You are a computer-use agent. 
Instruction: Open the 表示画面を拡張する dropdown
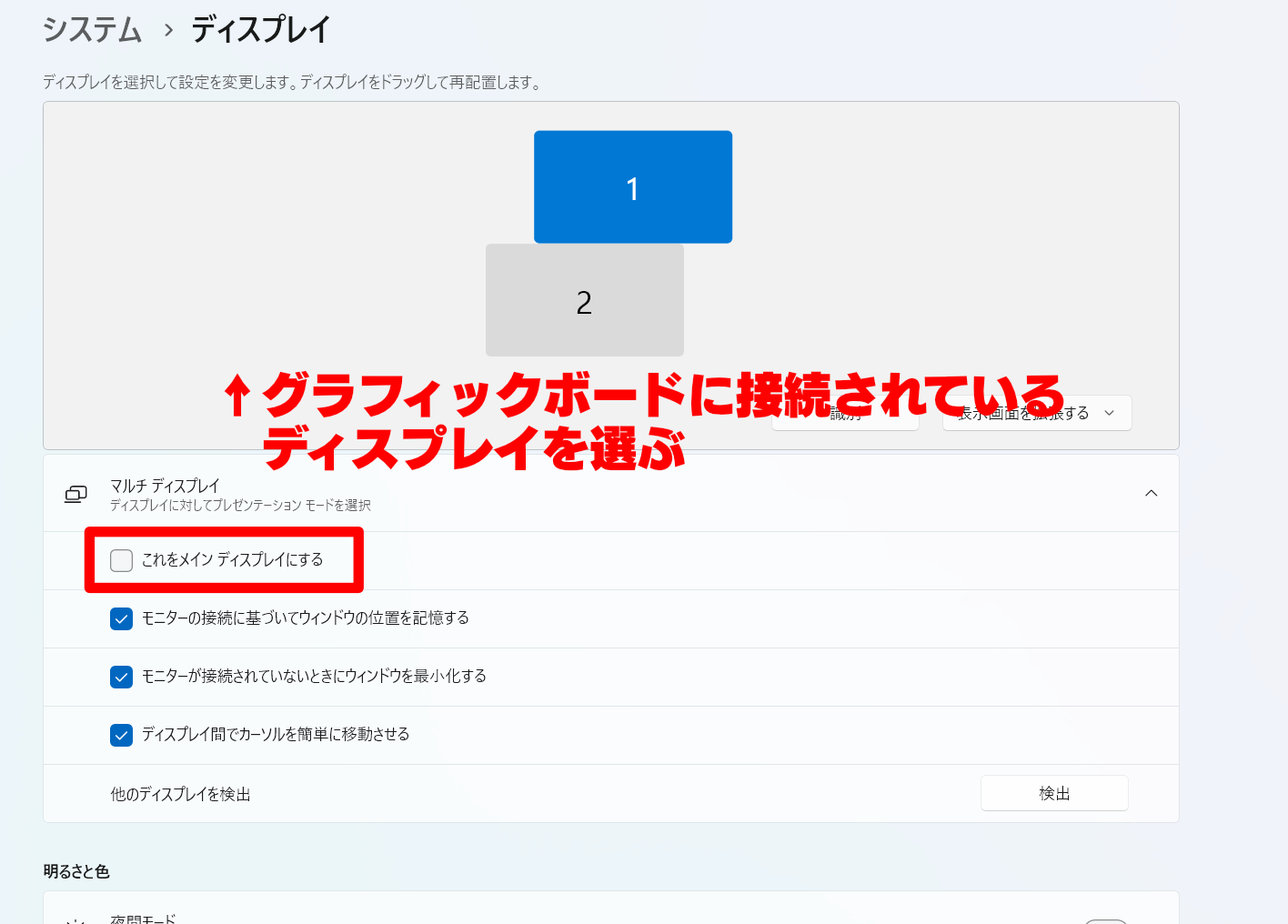point(1037,413)
